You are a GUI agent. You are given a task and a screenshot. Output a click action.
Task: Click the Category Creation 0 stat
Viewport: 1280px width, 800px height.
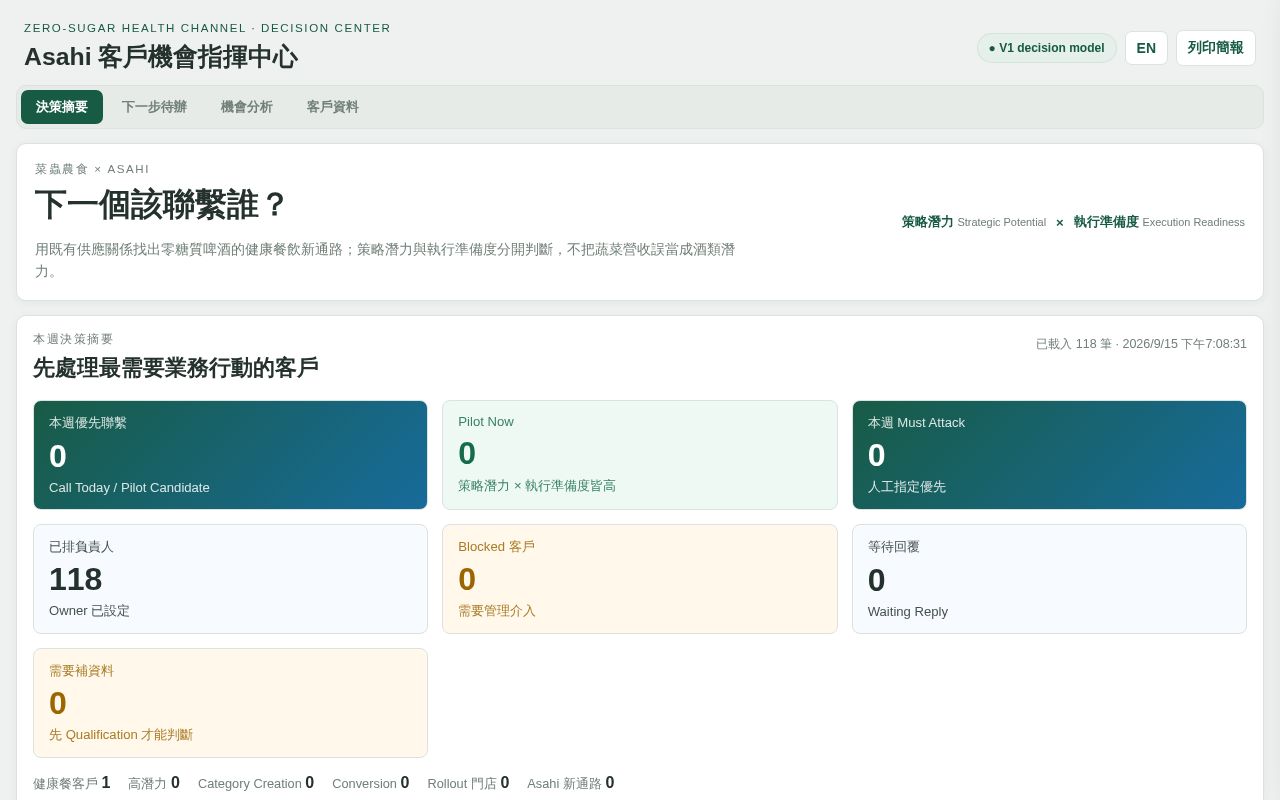(x=256, y=783)
